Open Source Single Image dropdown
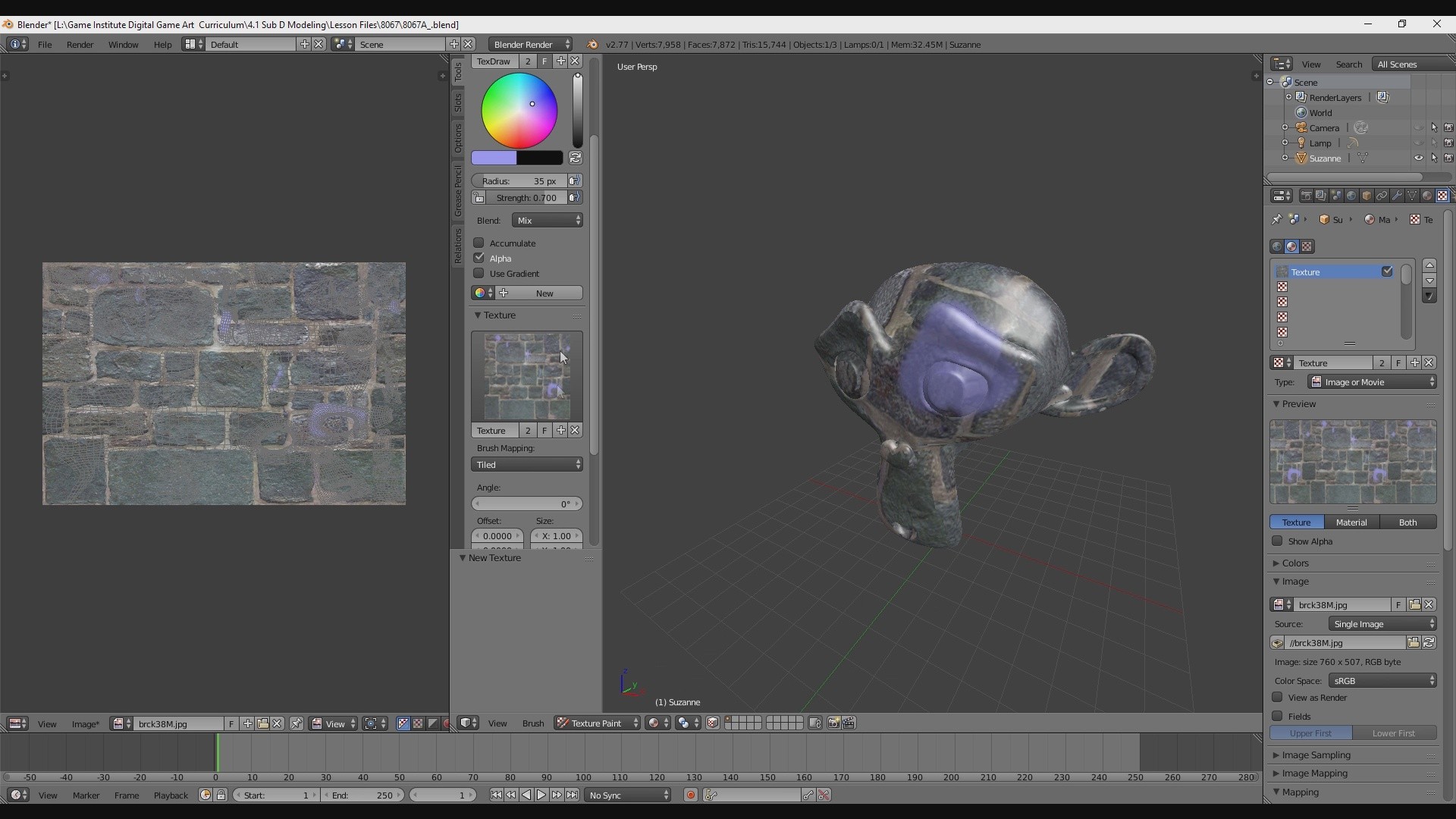This screenshot has height=819, width=1456. click(1382, 624)
